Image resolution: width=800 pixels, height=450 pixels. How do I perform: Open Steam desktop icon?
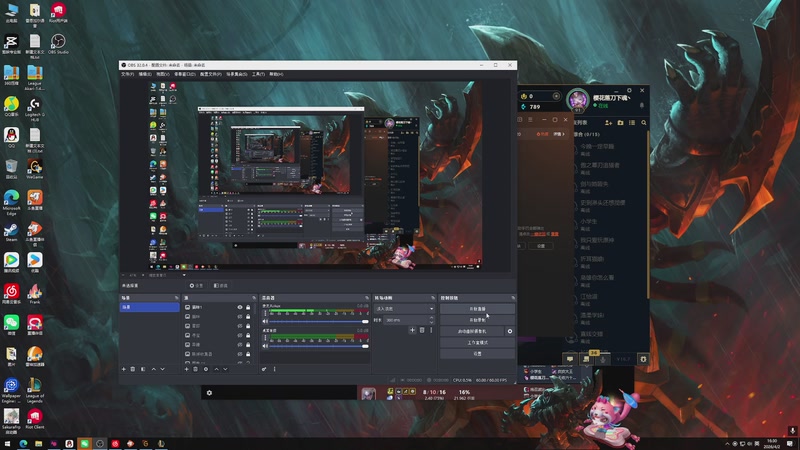[11, 232]
